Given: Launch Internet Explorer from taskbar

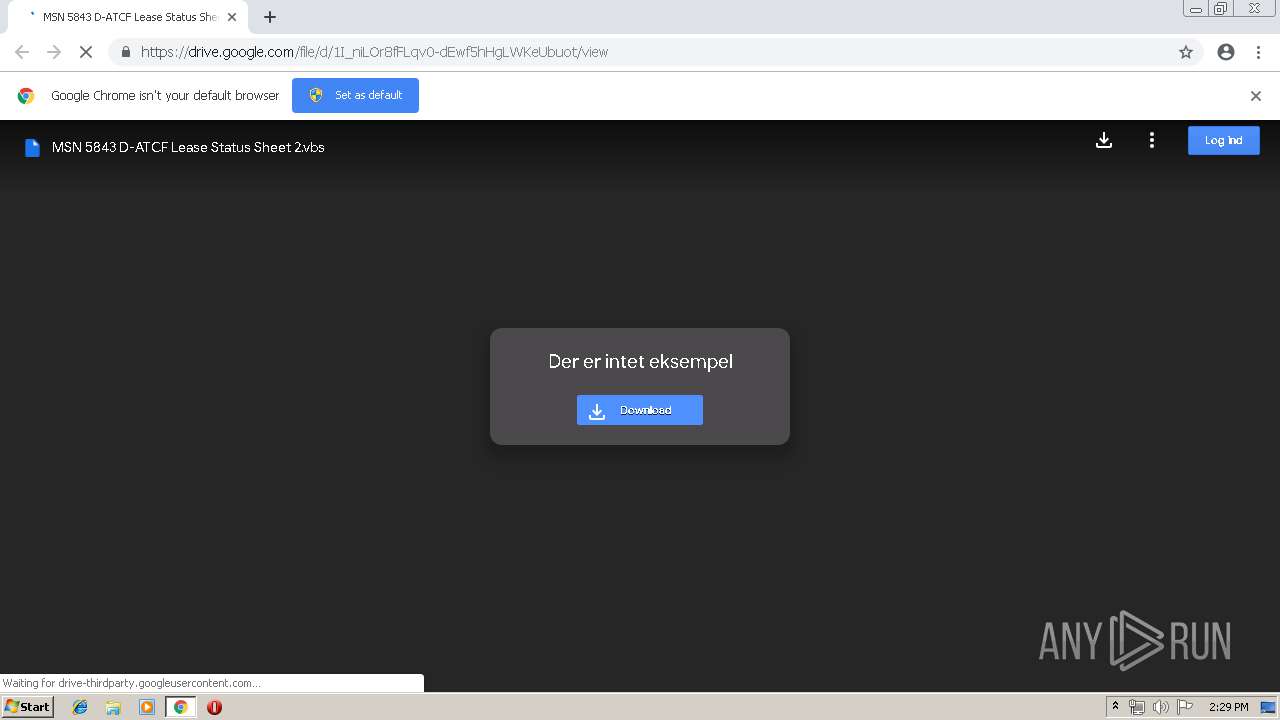Looking at the screenshot, I should coord(80,707).
